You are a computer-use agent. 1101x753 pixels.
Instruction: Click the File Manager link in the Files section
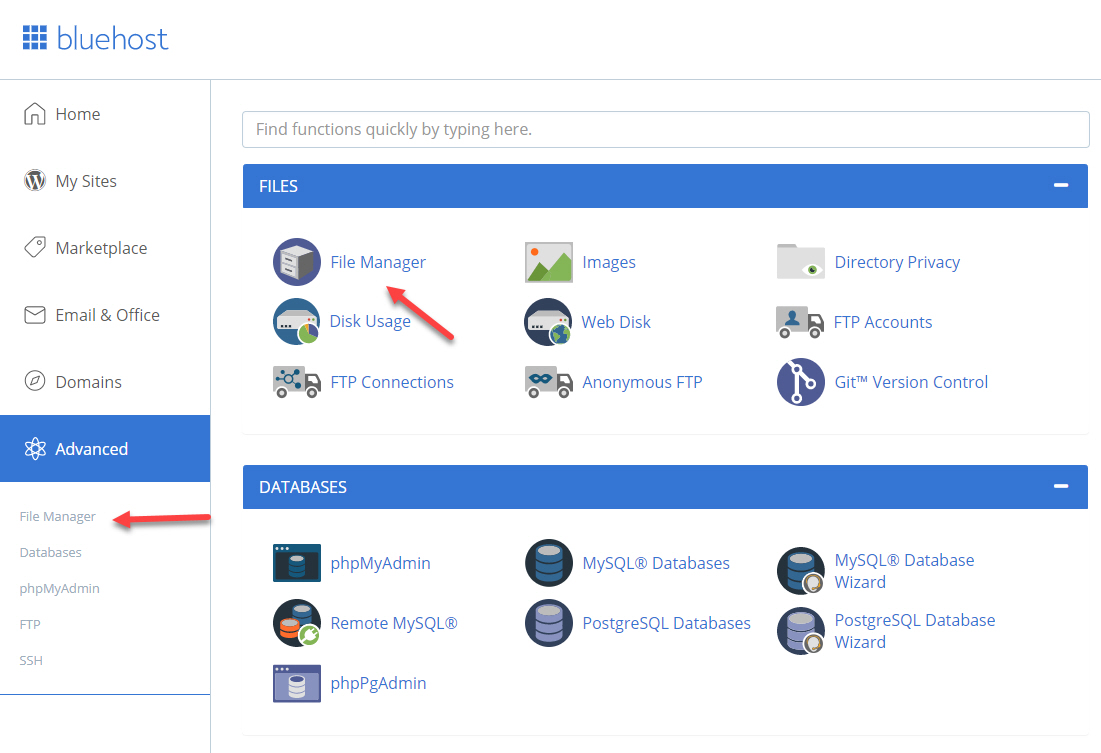(x=378, y=262)
